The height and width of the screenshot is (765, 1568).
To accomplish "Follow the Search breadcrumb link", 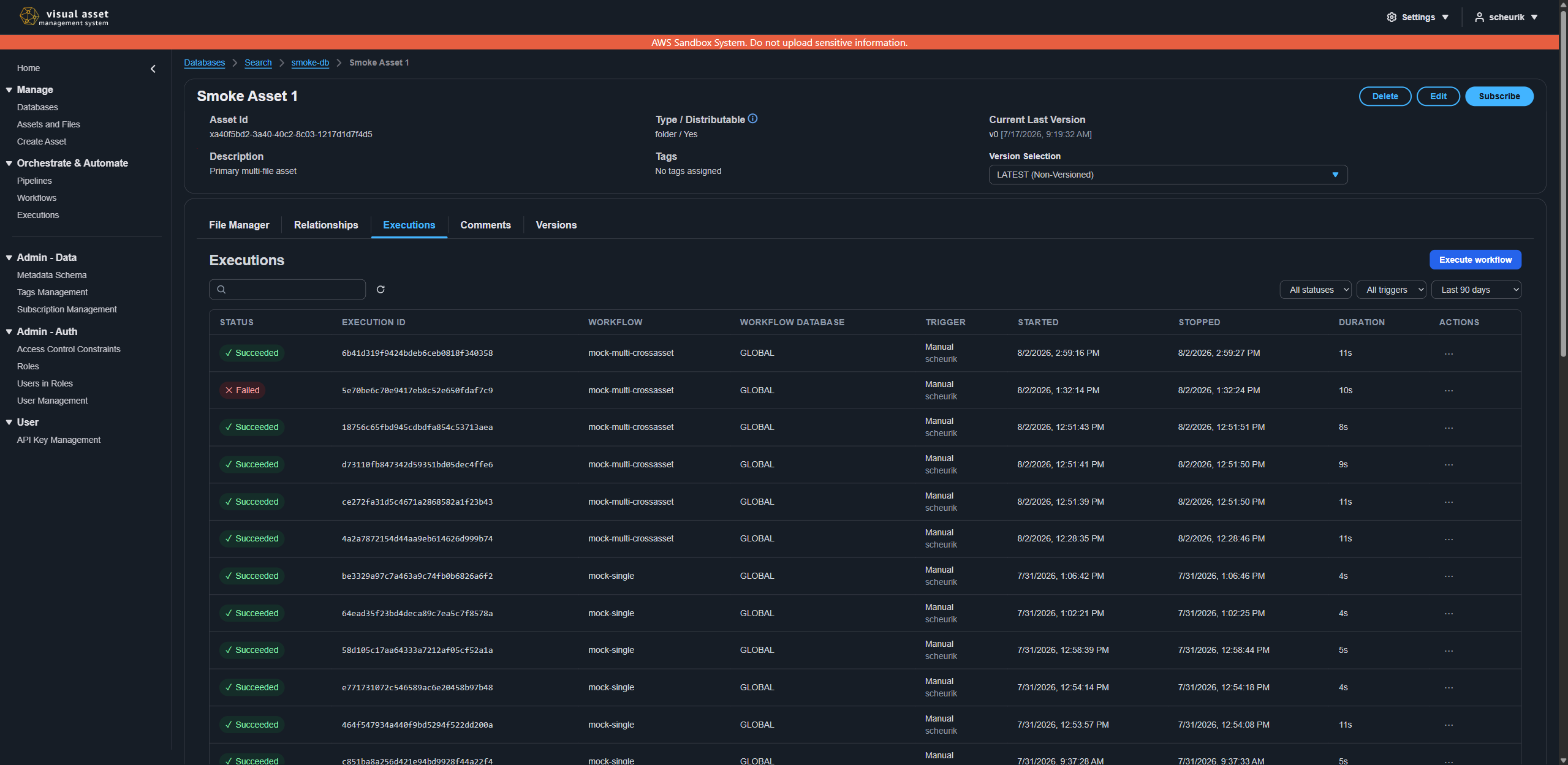I will 258,62.
